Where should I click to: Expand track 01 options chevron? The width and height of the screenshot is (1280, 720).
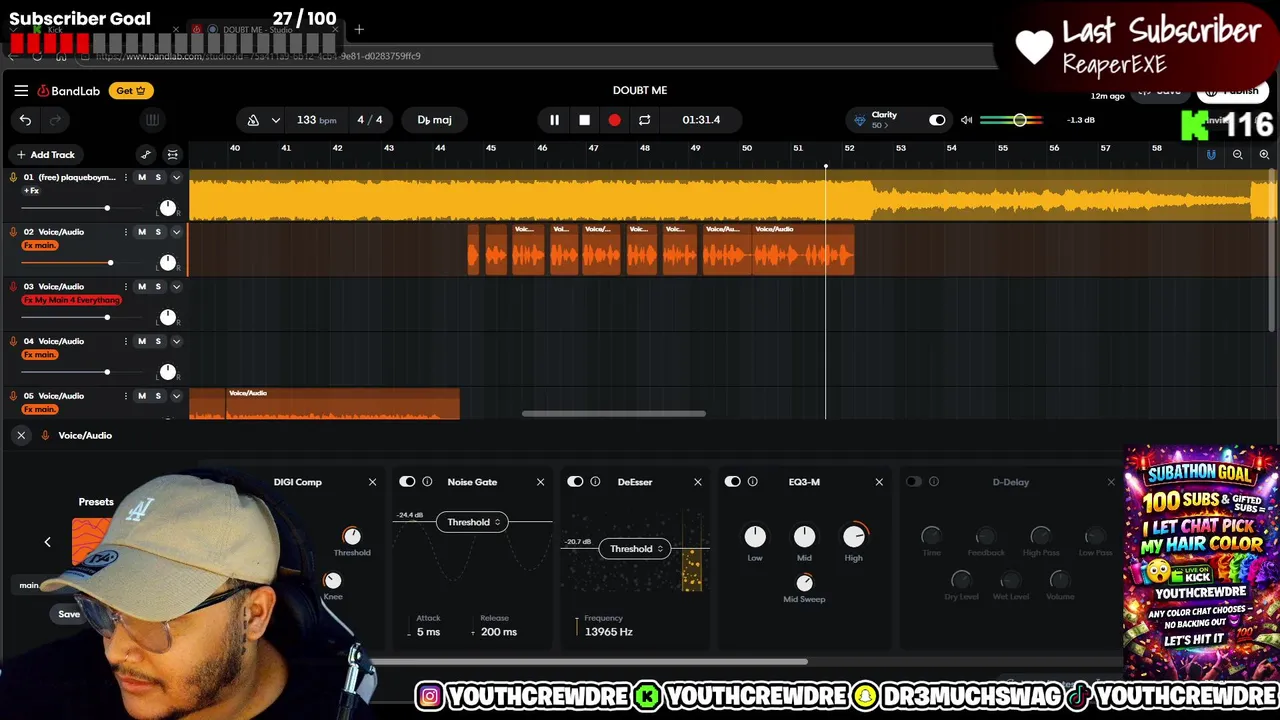[x=176, y=177]
